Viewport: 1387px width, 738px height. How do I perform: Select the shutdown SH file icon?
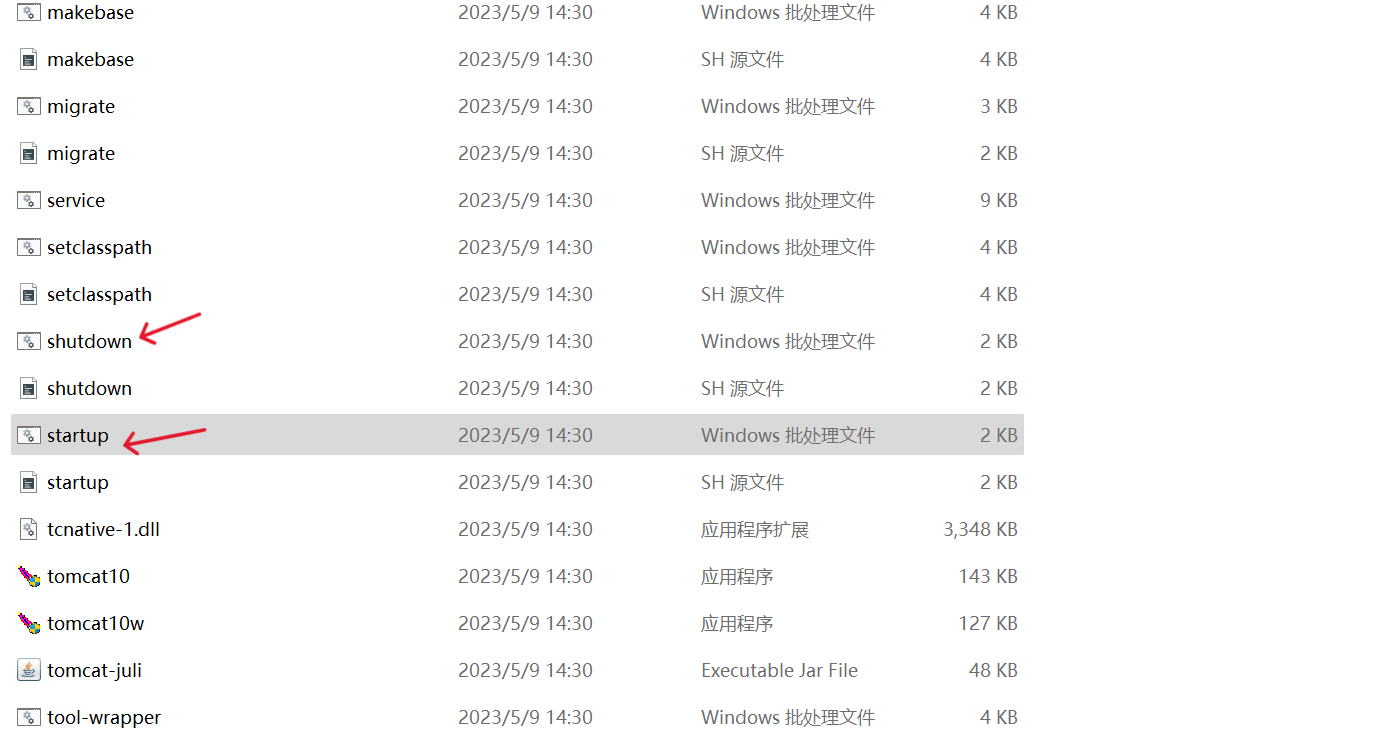click(29, 389)
